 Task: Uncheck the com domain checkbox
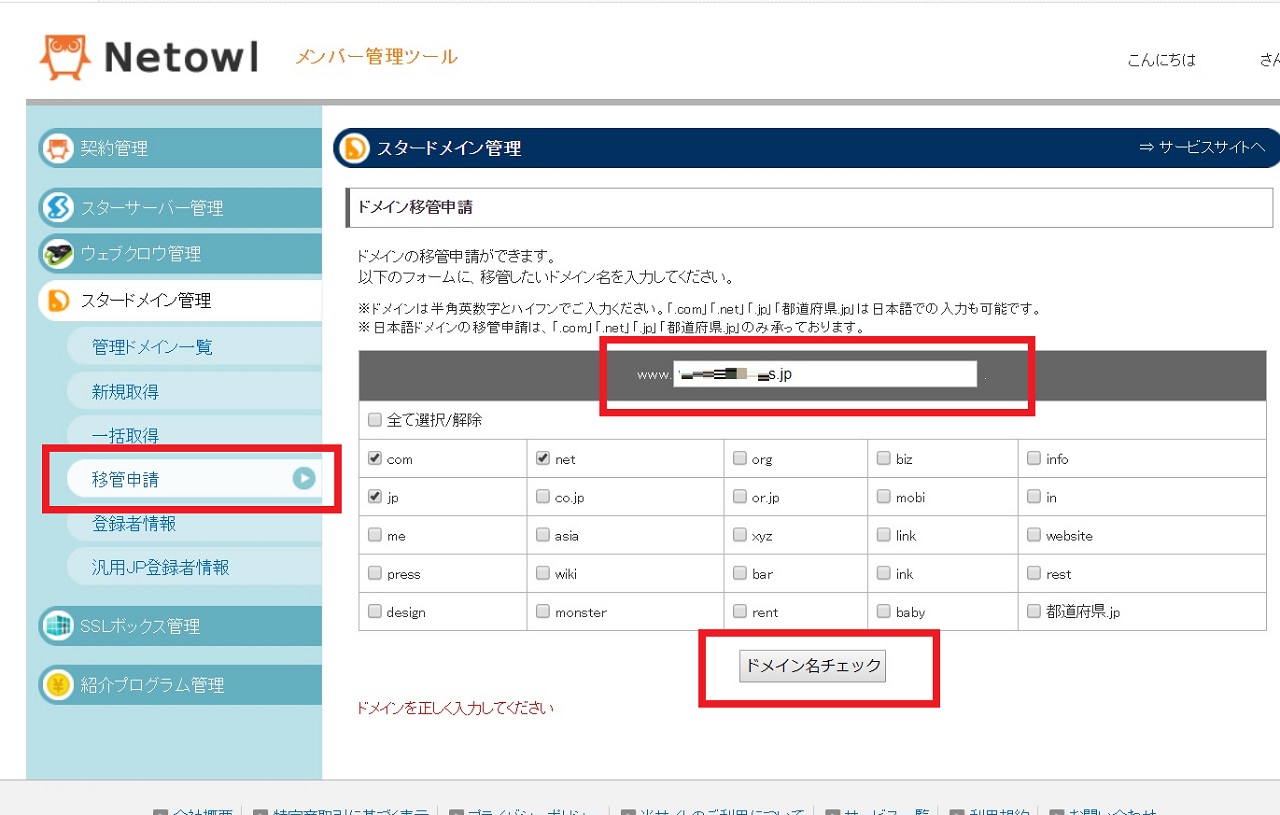375,459
